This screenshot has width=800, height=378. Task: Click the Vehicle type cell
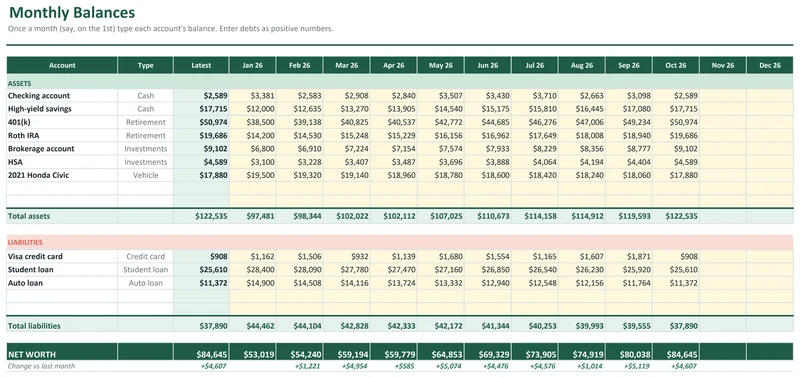click(145, 175)
